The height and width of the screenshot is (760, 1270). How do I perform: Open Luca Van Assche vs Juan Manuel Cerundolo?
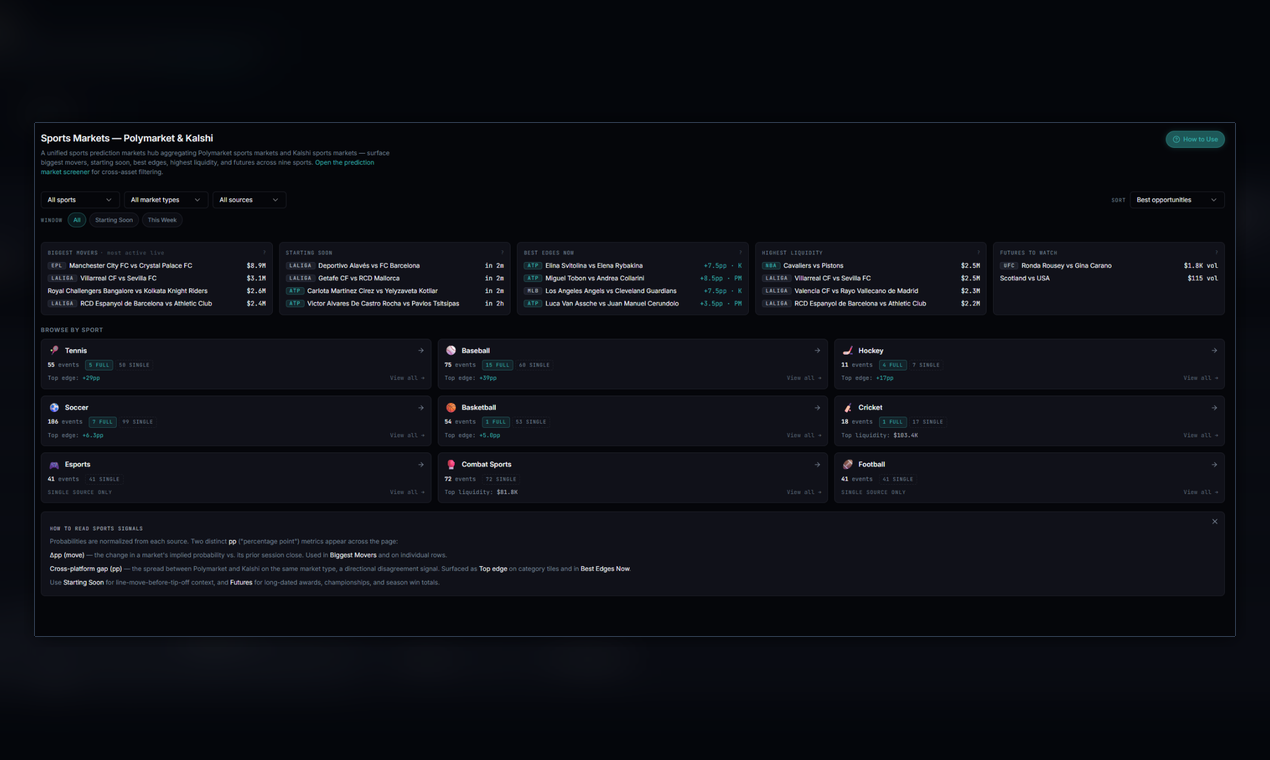pos(633,303)
